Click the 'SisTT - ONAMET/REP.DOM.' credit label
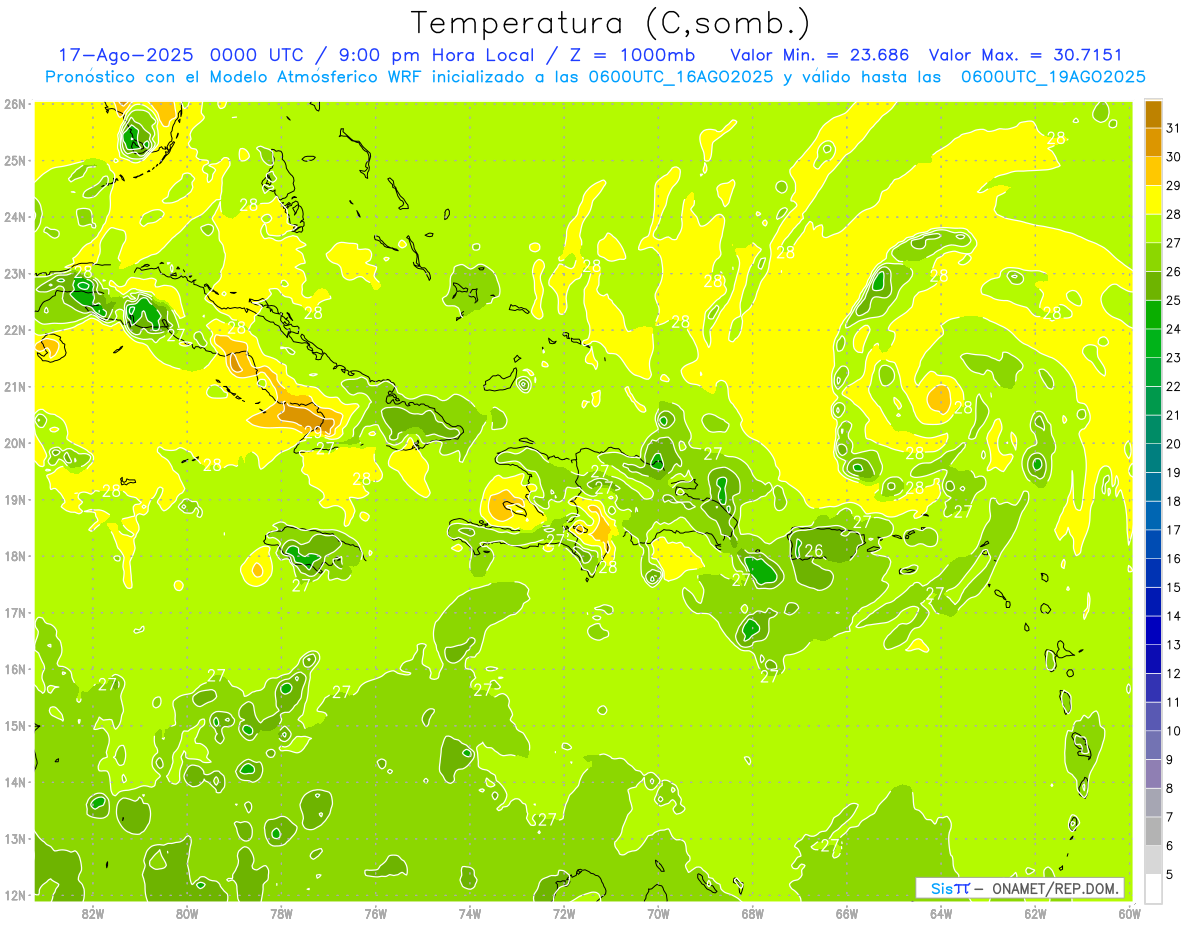This screenshot has width=1200, height=927. (1020, 888)
